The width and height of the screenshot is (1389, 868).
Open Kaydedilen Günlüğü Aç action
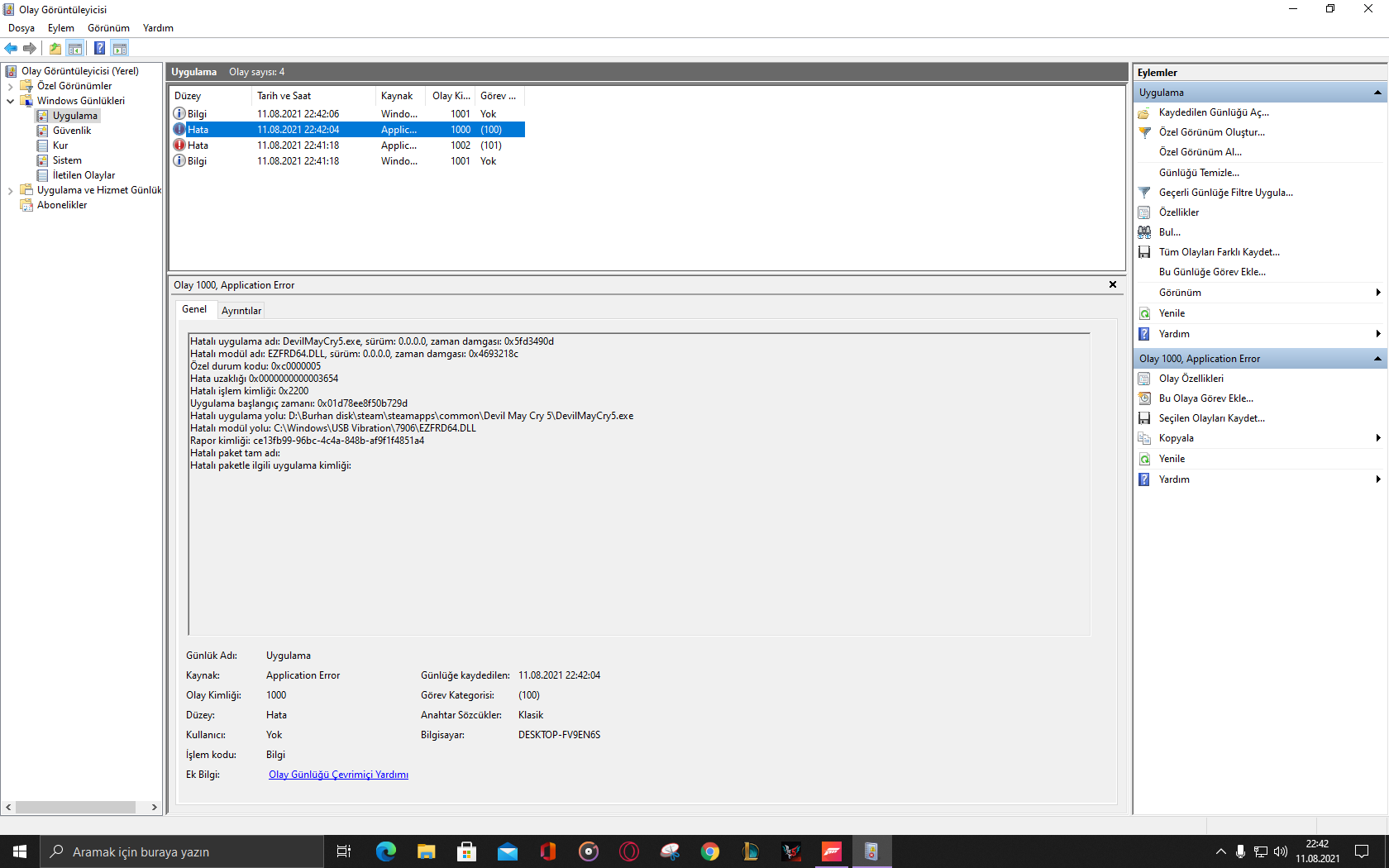[1214, 112]
